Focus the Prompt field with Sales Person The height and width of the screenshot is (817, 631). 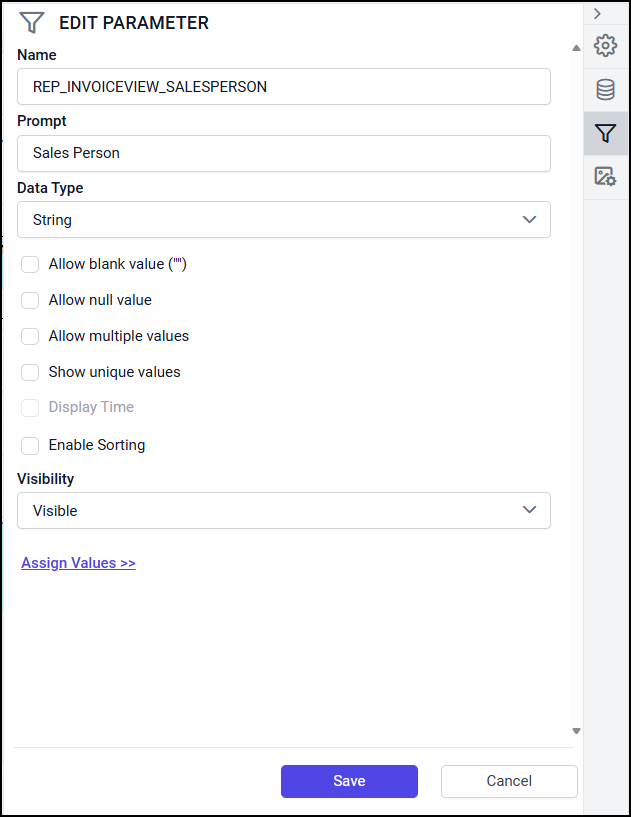click(x=284, y=154)
